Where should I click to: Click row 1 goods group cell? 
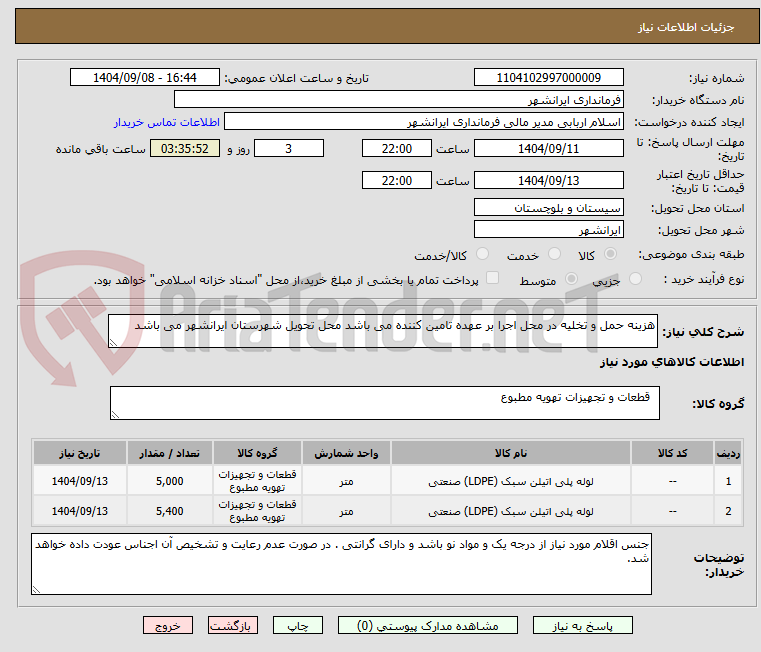tap(257, 481)
